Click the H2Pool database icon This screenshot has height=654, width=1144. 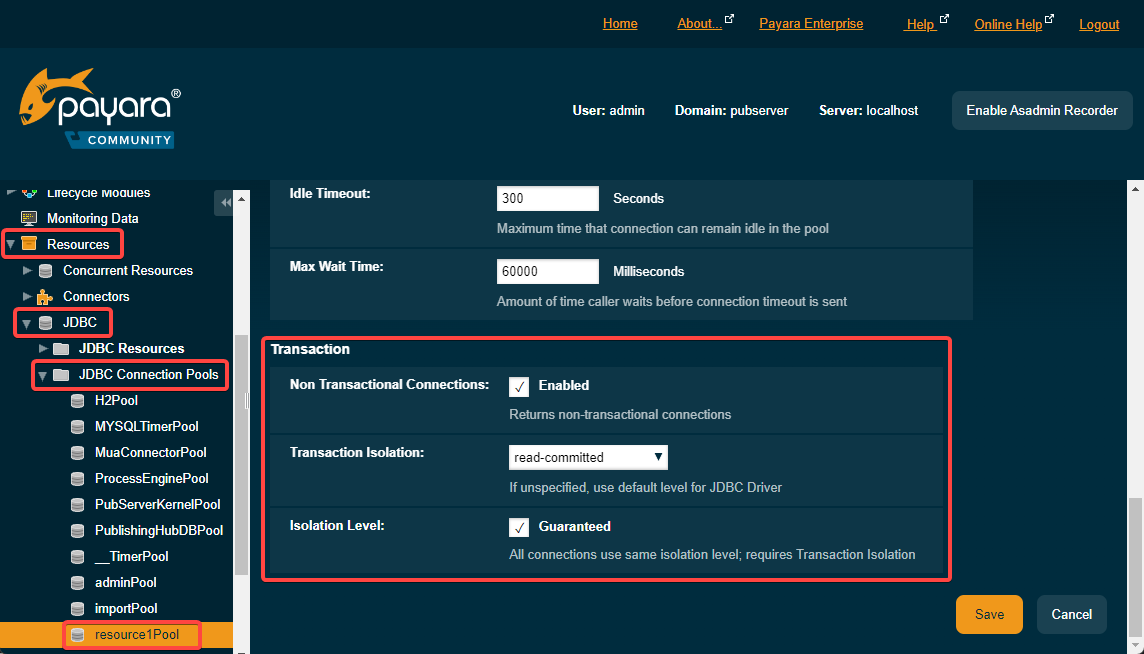[77, 400]
